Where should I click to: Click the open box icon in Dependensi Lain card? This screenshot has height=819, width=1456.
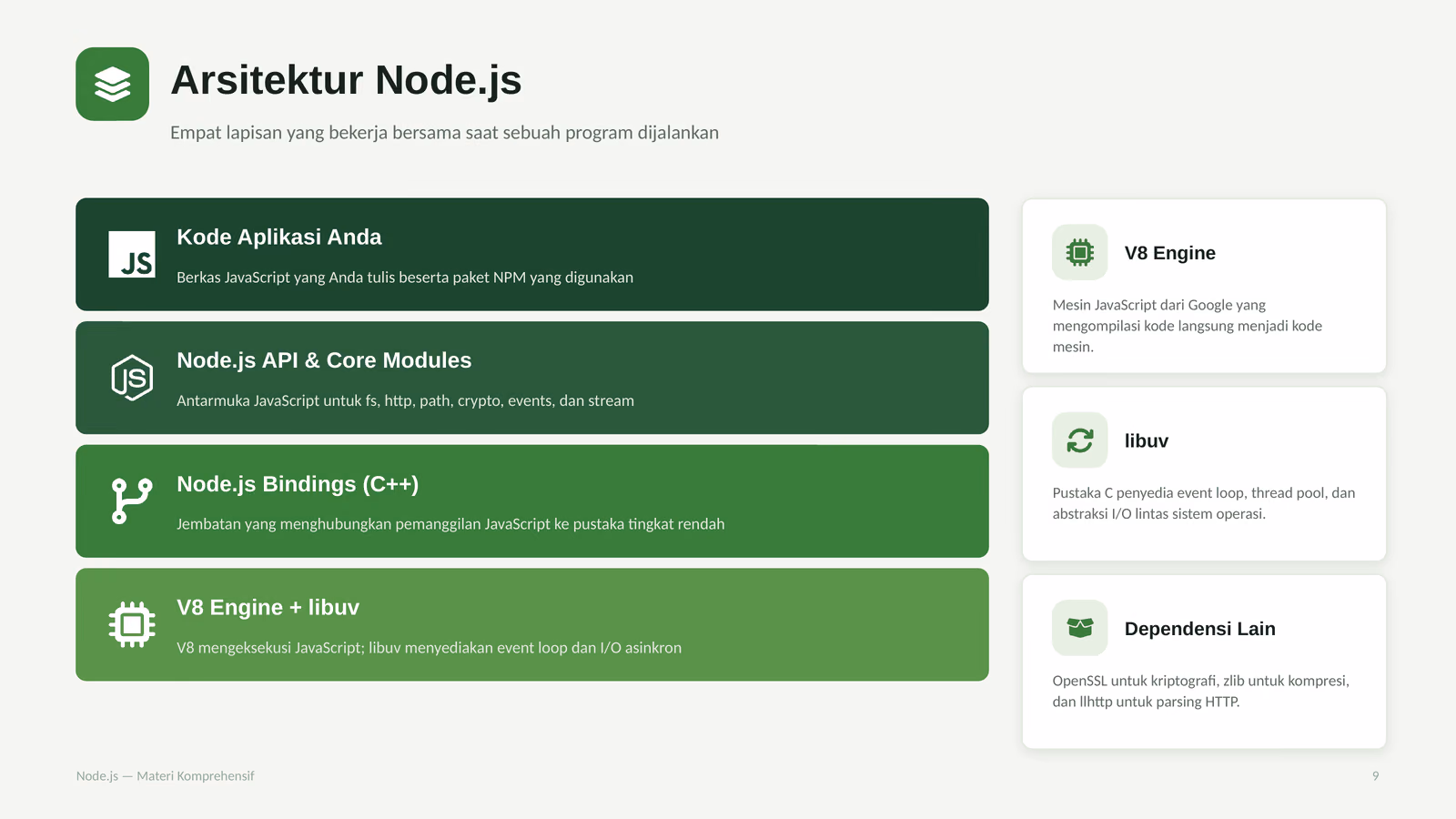click(1080, 628)
